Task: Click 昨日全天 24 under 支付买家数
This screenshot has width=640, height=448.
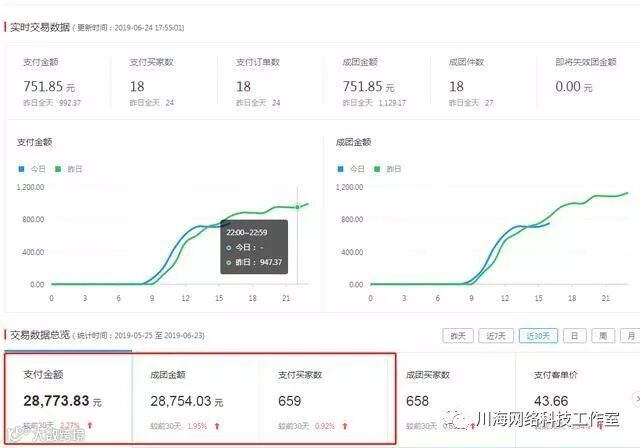Action: [152, 103]
